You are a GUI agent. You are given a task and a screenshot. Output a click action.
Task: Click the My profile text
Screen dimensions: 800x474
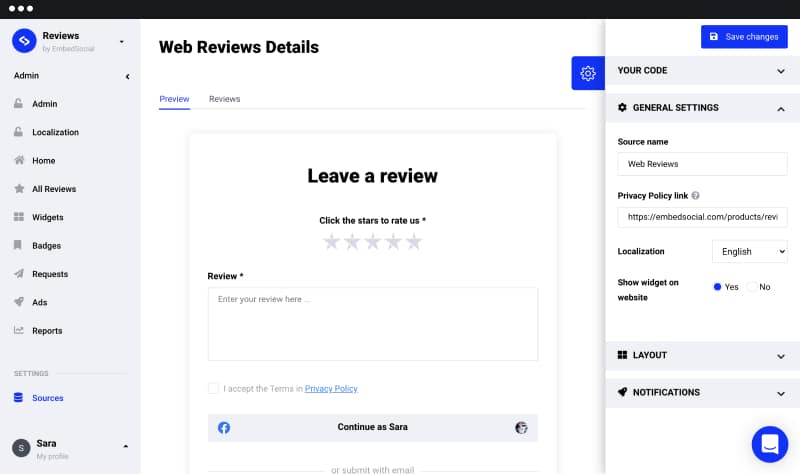52,456
